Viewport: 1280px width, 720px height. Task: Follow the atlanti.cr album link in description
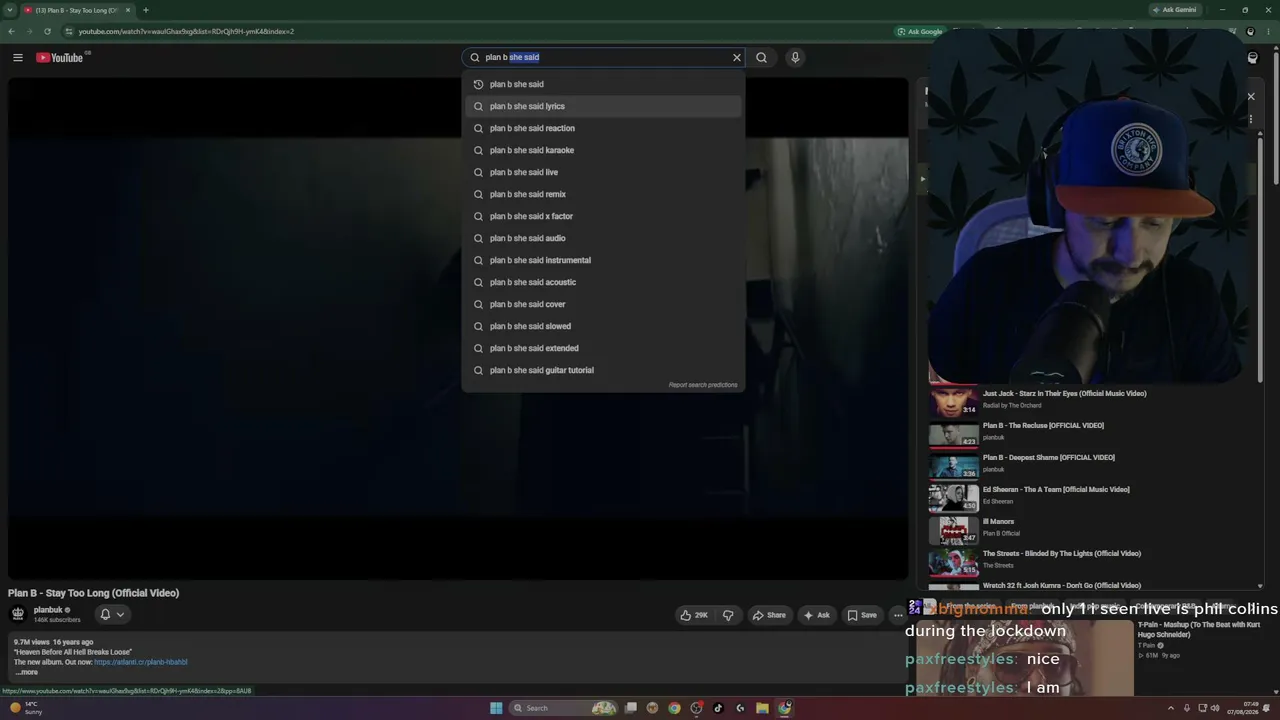pos(140,662)
